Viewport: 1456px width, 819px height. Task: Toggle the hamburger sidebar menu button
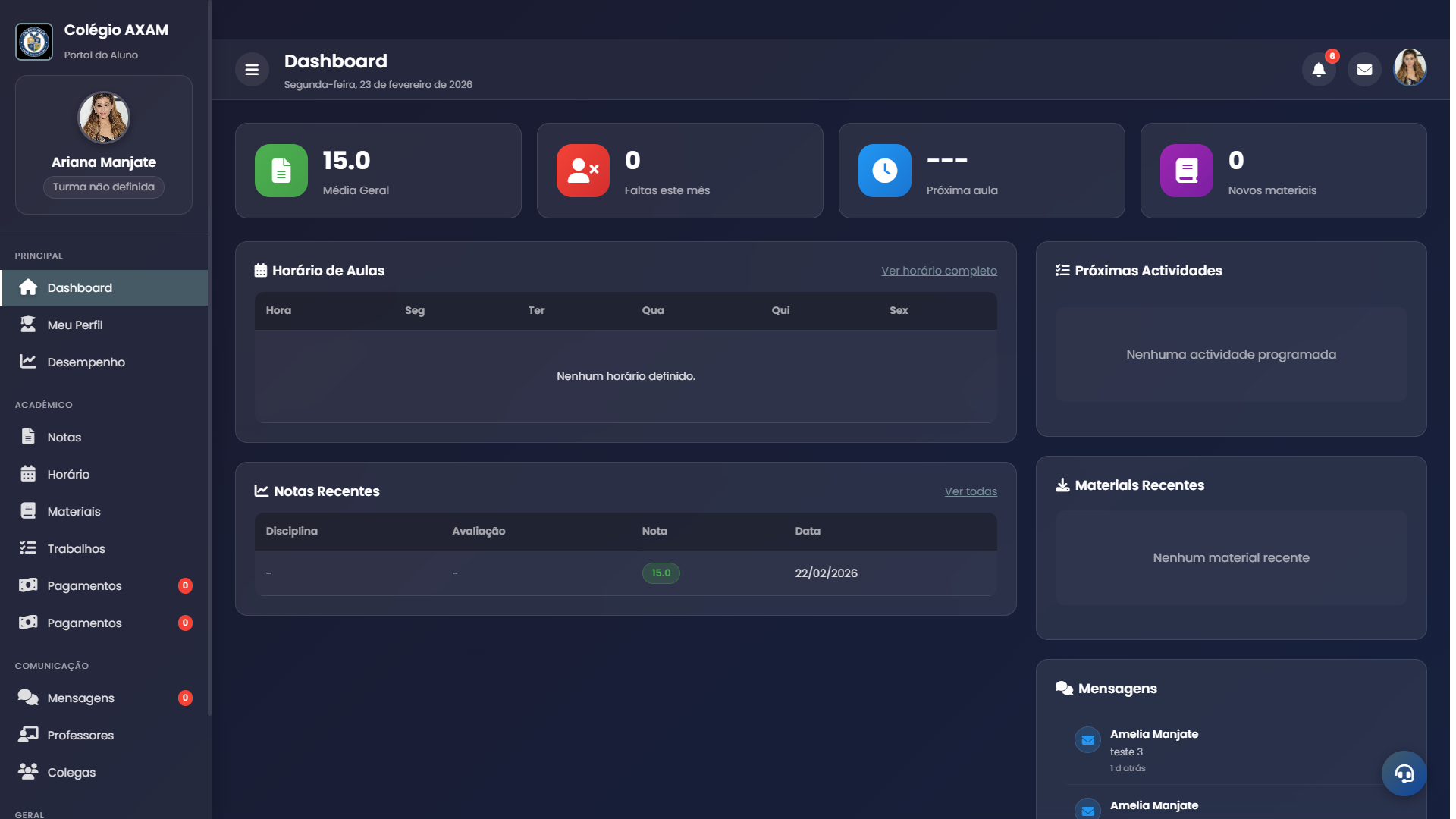point(252,70)
